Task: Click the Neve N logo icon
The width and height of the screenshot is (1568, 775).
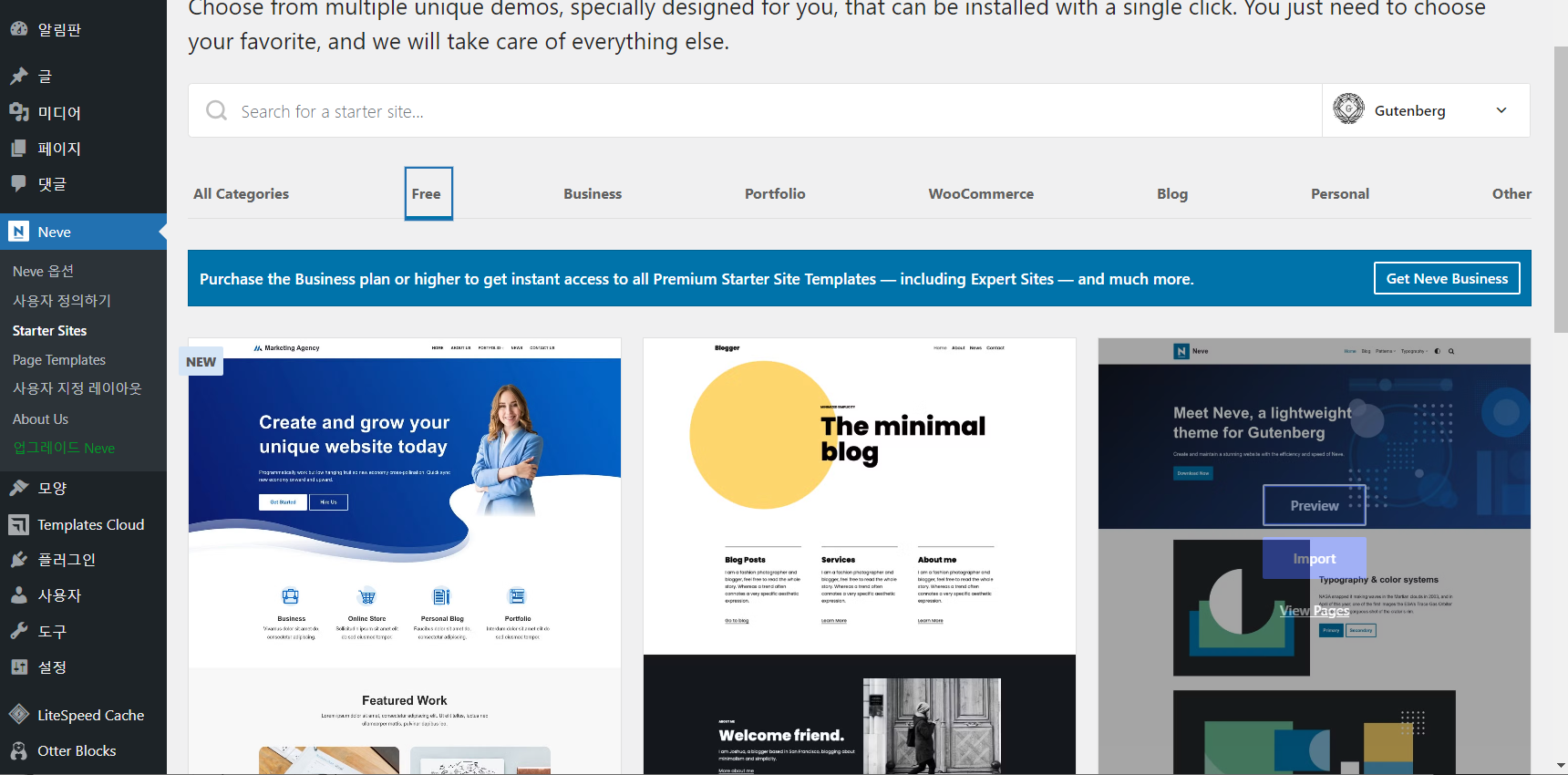Action: (19, 232)
